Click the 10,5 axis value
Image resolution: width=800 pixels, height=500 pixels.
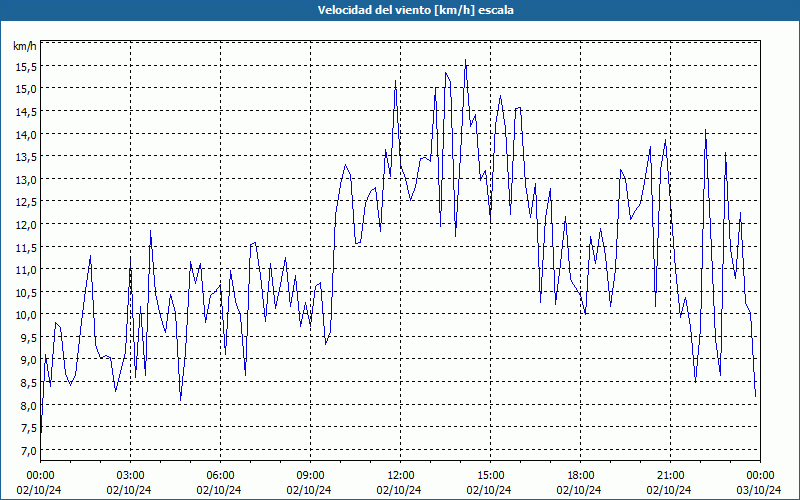(27, 292)
